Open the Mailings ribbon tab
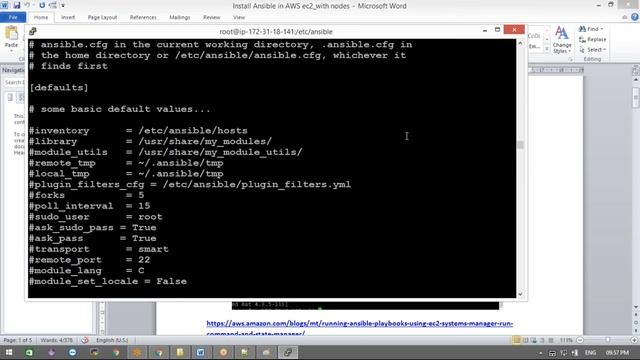 [180, 17]
